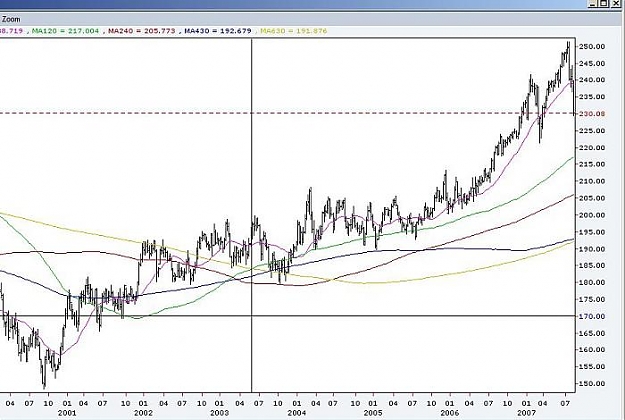
Task: Click the 250.00 price axis label
Action: click(x=592, y=46)
